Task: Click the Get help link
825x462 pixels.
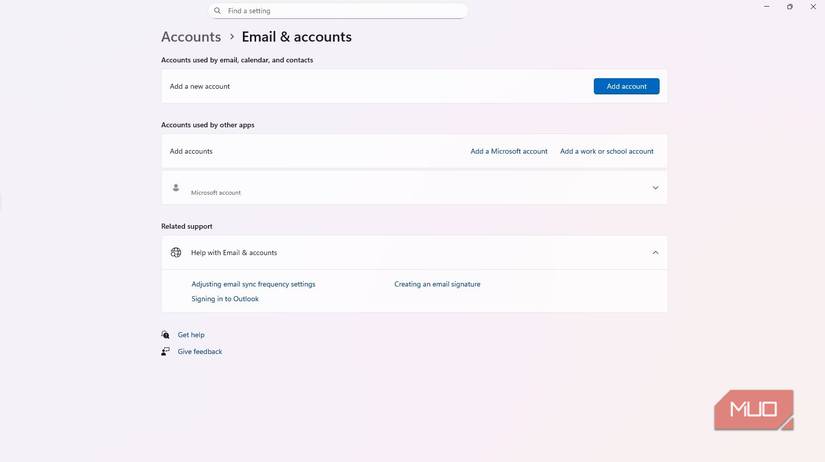Action: 191,335
